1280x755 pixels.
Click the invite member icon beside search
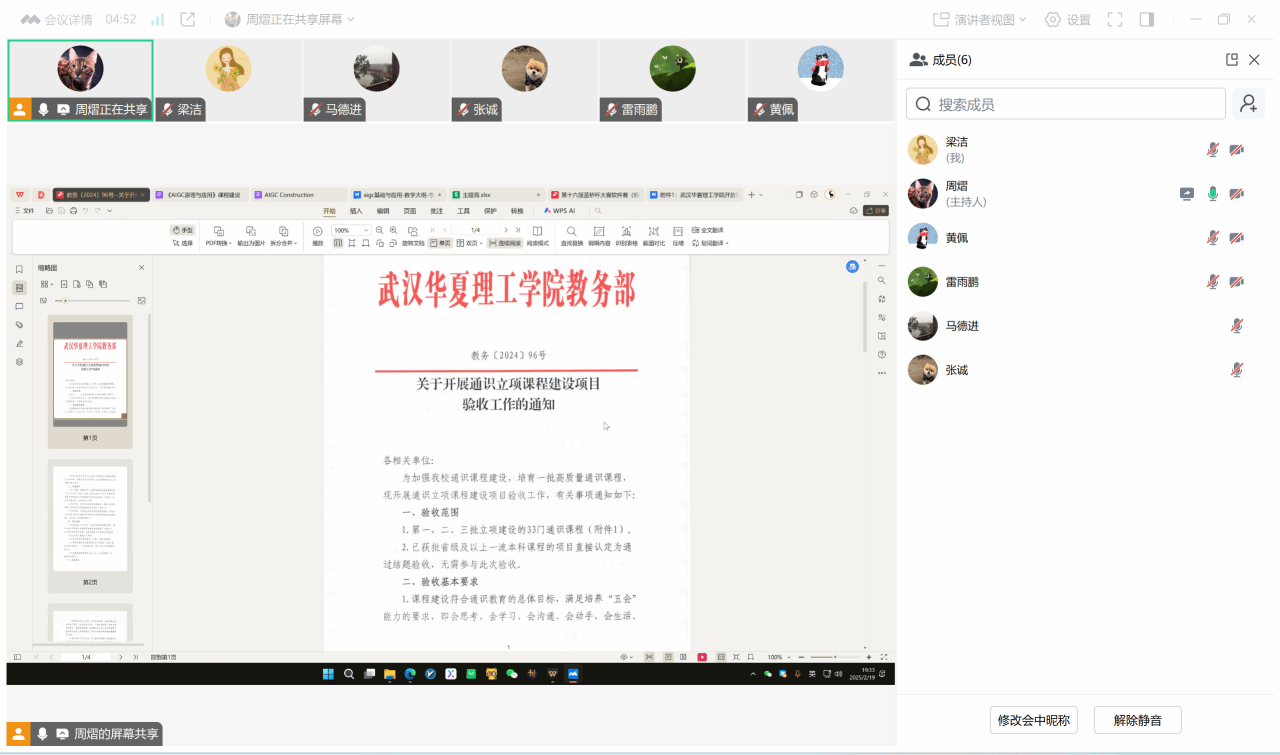(1247, 103)
